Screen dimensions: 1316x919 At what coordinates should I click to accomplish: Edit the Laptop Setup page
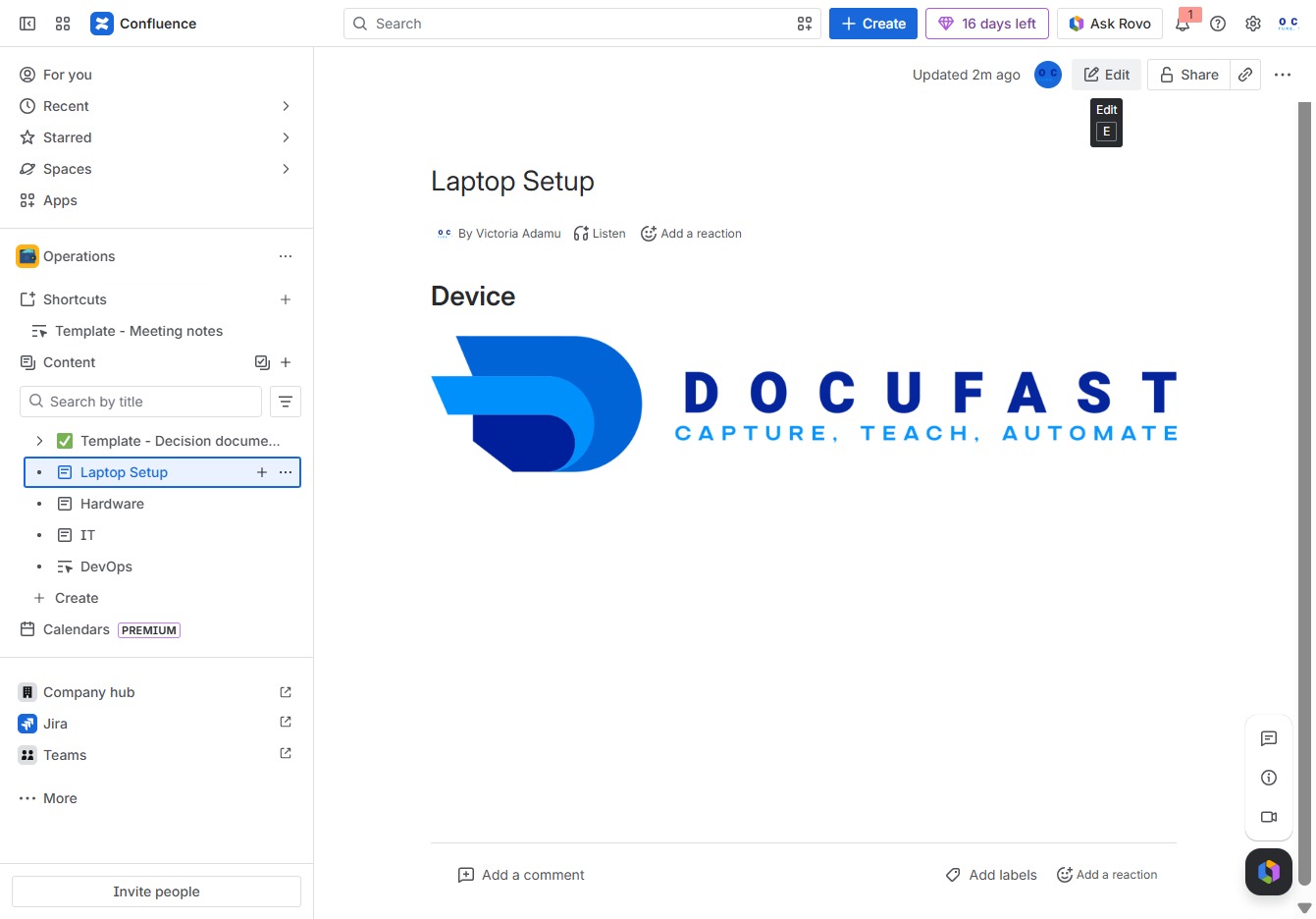coord(1107,75)
